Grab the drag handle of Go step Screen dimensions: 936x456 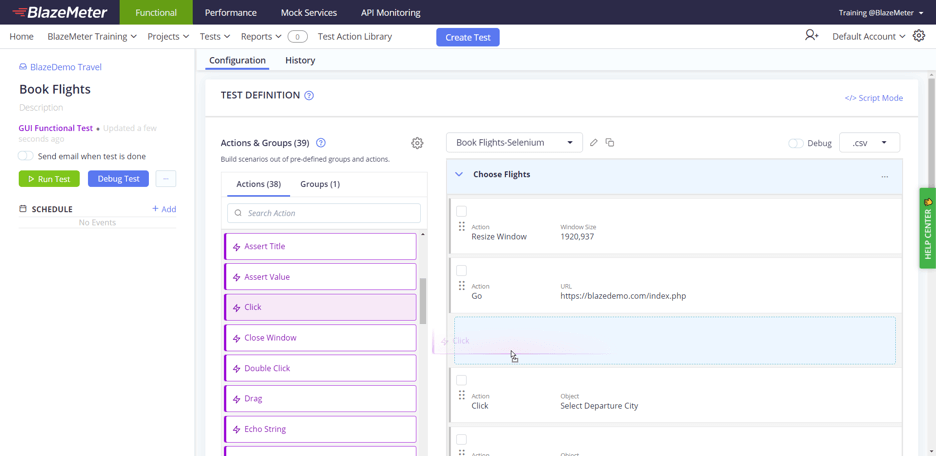[x=461, y=286]
